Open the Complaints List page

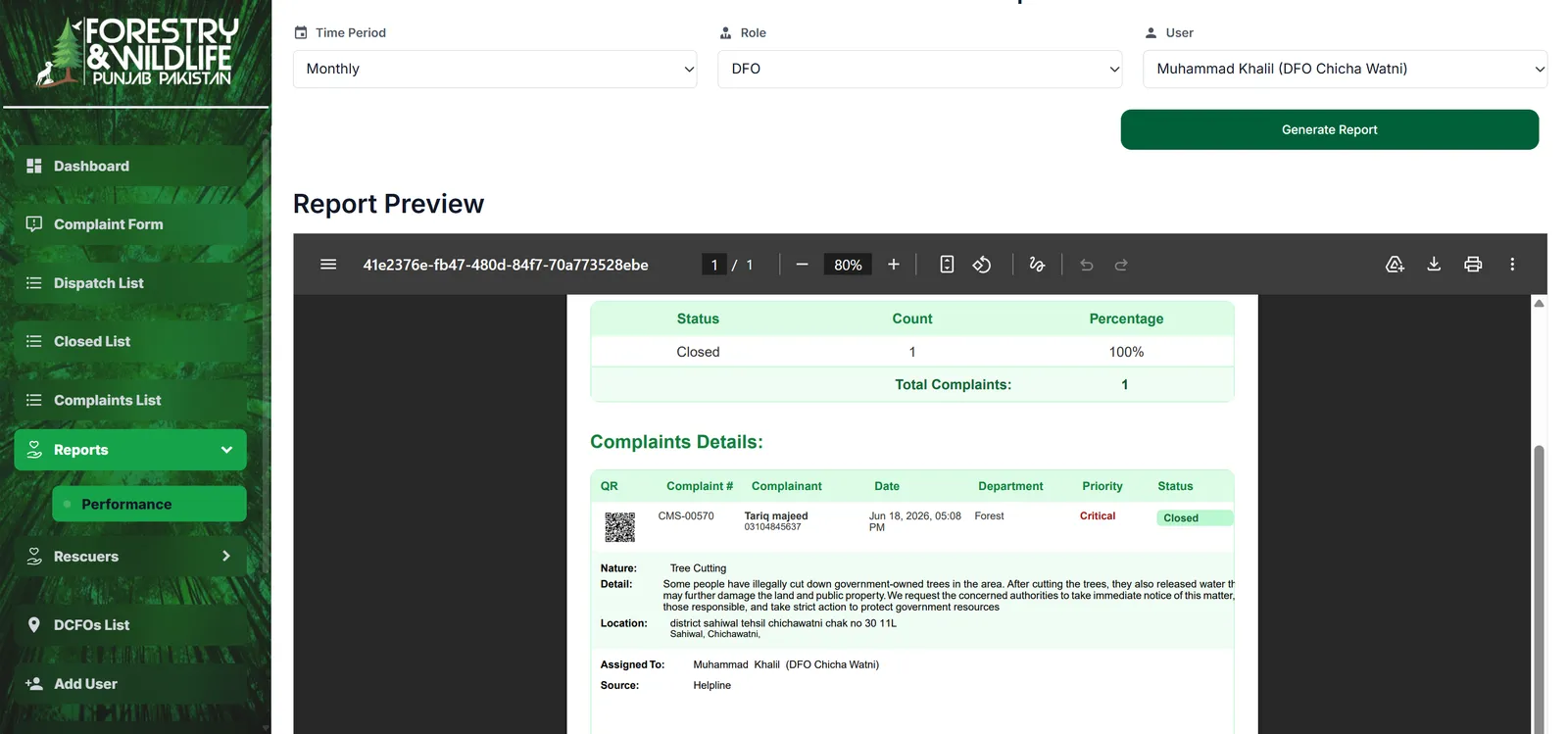pyautogui.click(x=130, y=400)
